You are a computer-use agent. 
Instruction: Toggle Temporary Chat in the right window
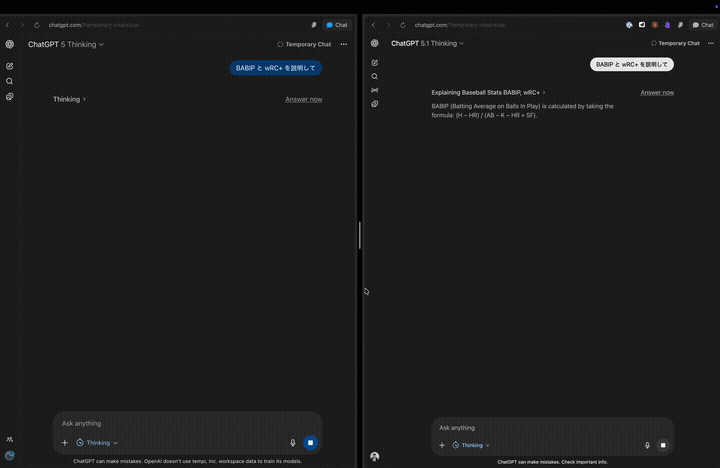675,44
